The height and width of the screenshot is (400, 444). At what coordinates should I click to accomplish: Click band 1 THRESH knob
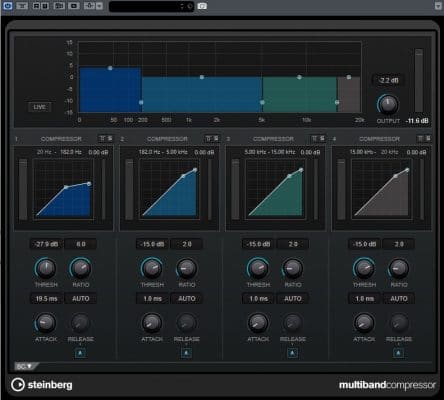click(46, 268)
